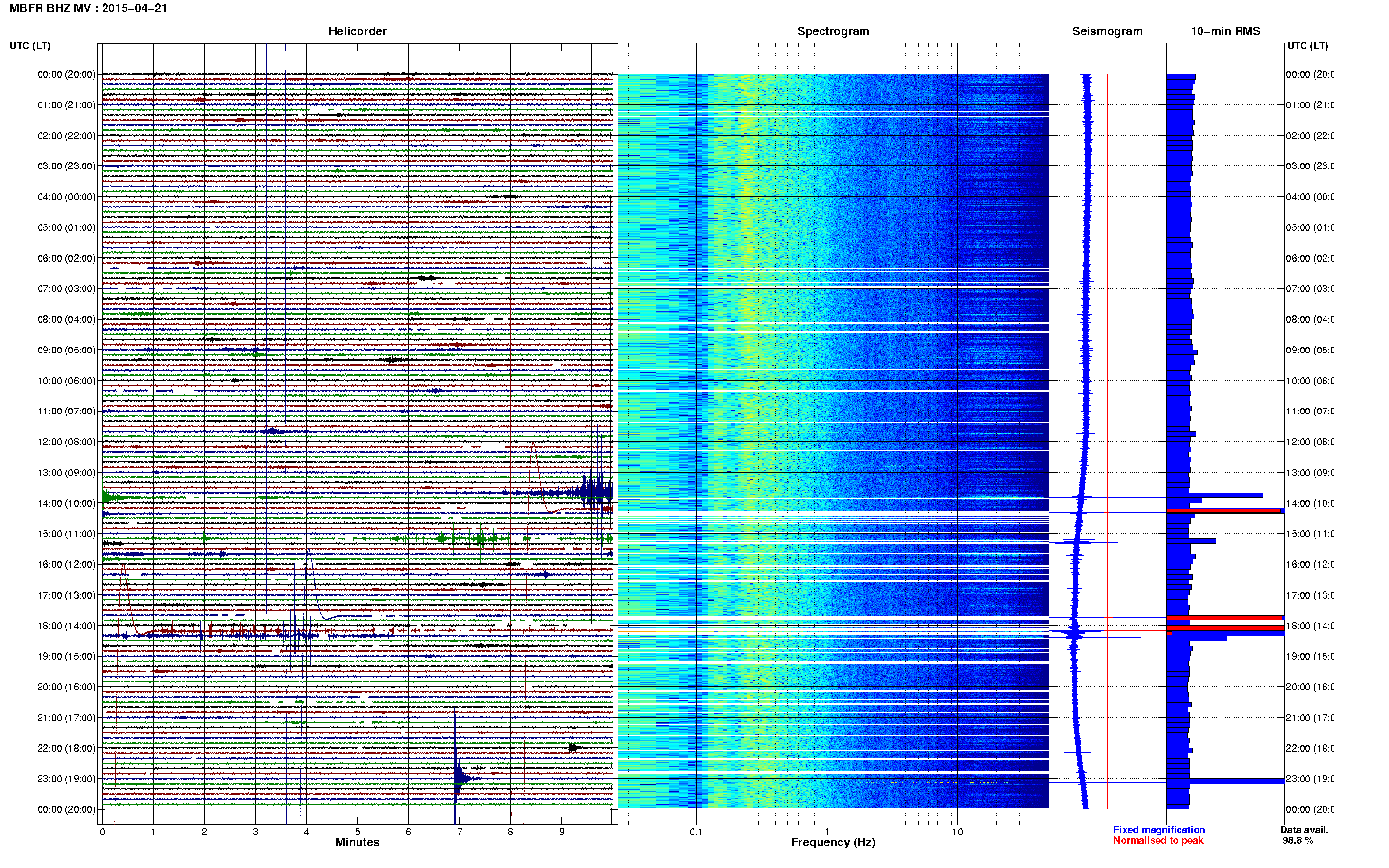Screen dimensions: 1389x868
Task: Click the 'Normalised to peak' legend text
Action: pos(1158,841)
